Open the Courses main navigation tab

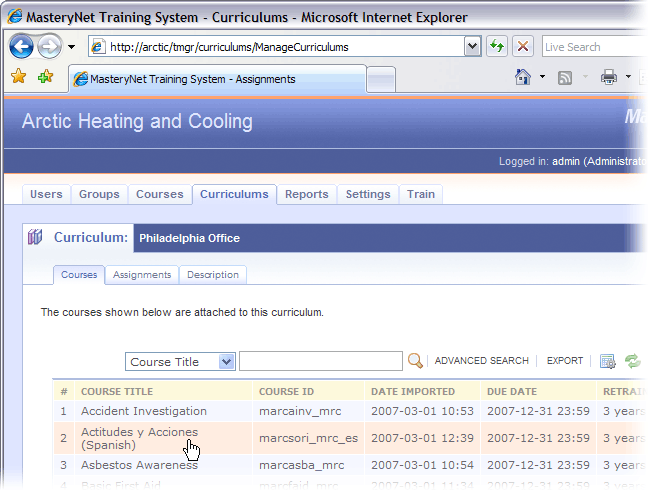click(160, 194)
